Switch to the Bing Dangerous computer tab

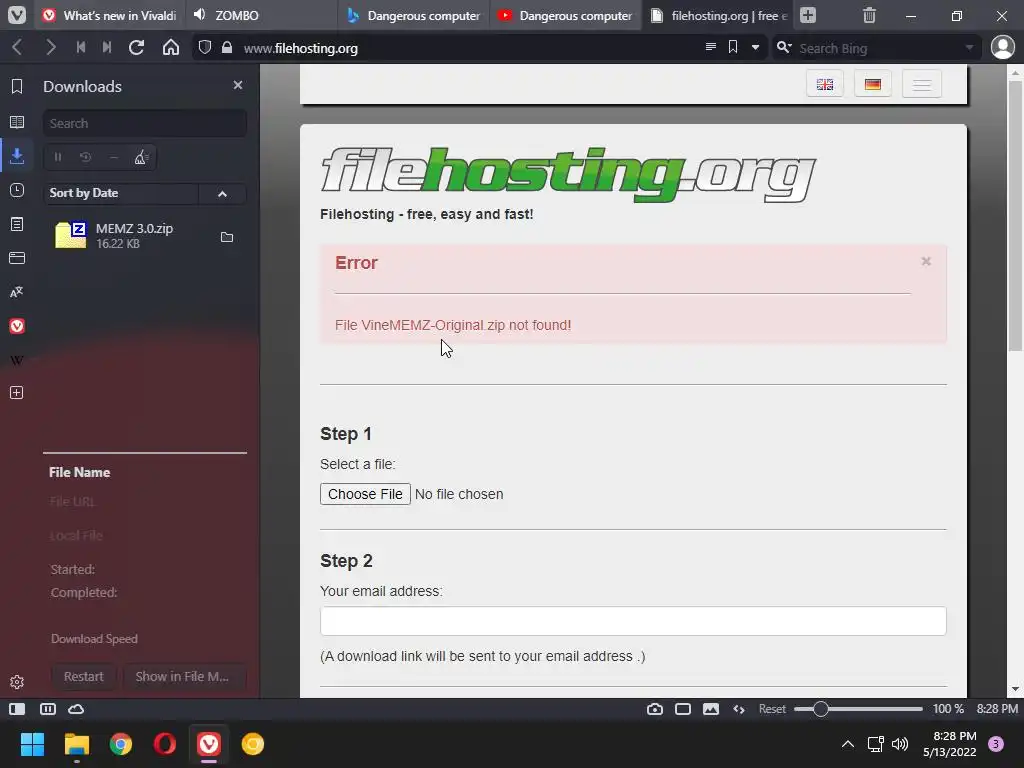[x=413, y=15]
